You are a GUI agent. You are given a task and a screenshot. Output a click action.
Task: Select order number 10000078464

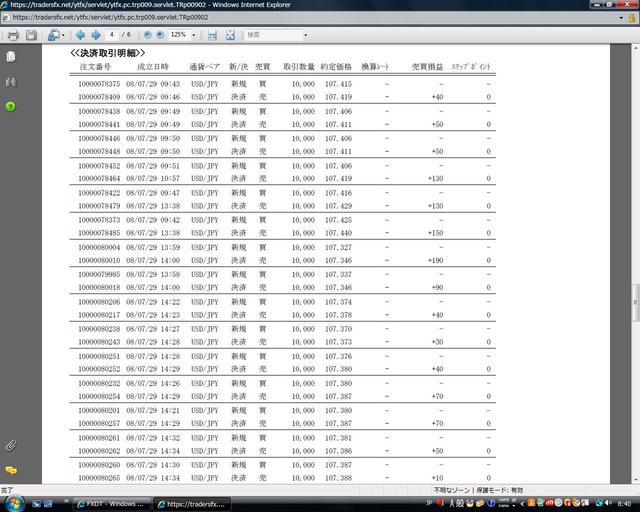[99, 178]
